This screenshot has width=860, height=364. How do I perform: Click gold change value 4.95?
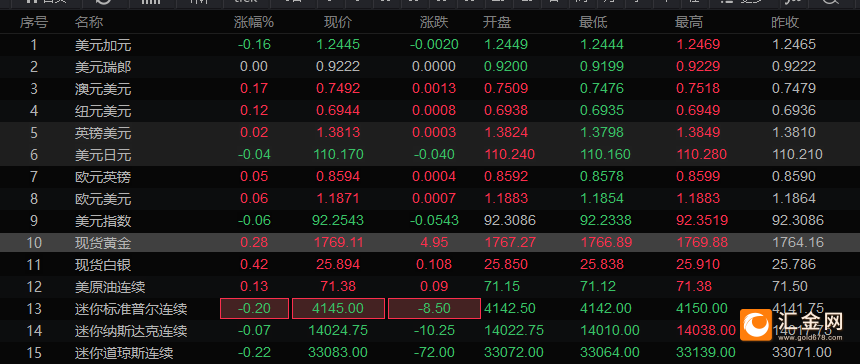pyautogui.click(x=434, y=242)
